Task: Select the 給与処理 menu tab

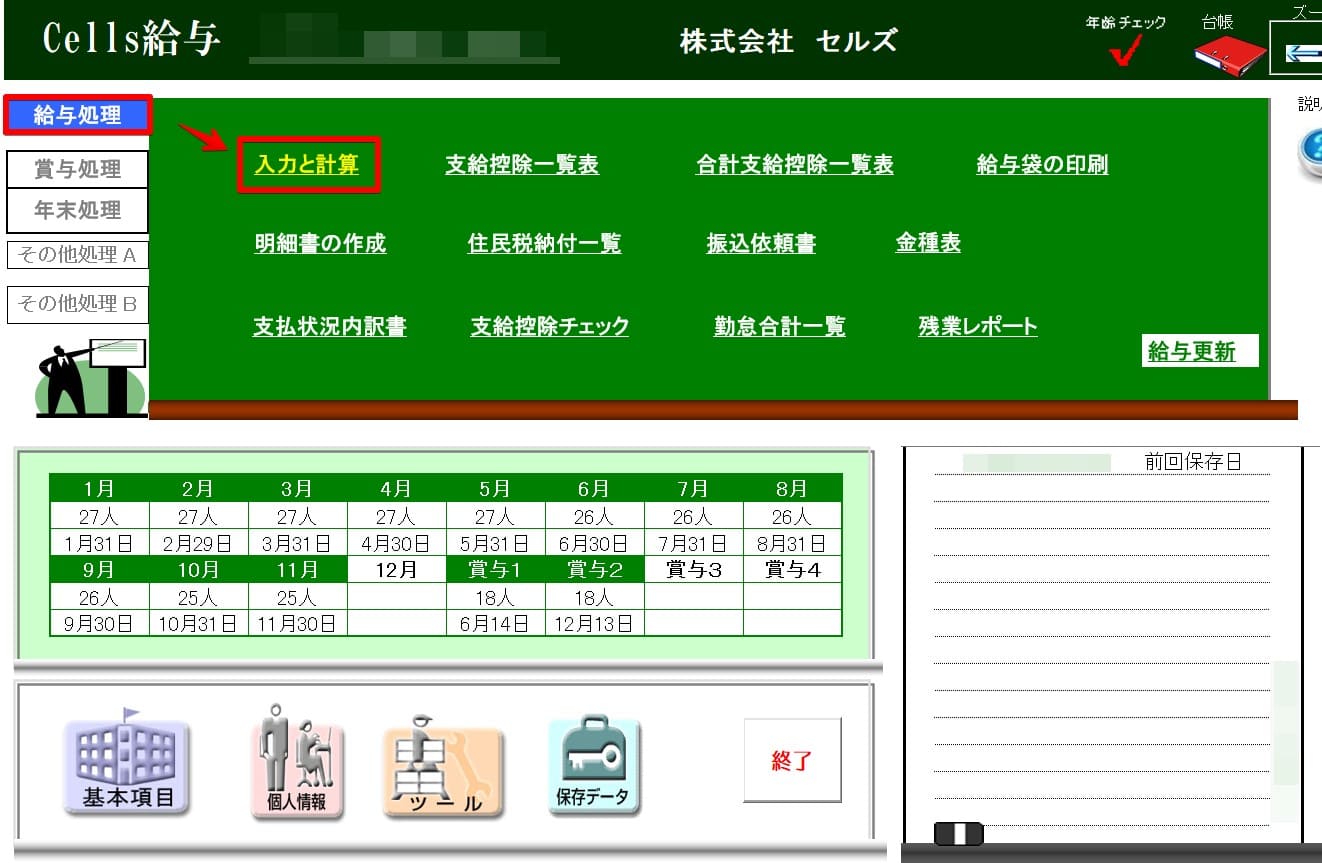Action: coord(77,116)
